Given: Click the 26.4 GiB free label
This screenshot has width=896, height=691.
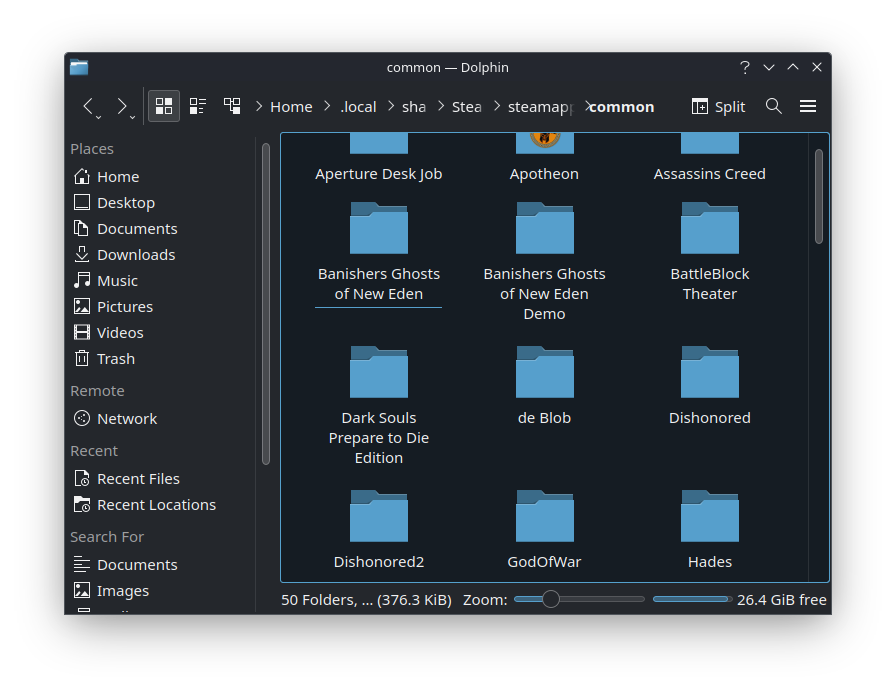Looking at the screenshot, I should [782, 600].
